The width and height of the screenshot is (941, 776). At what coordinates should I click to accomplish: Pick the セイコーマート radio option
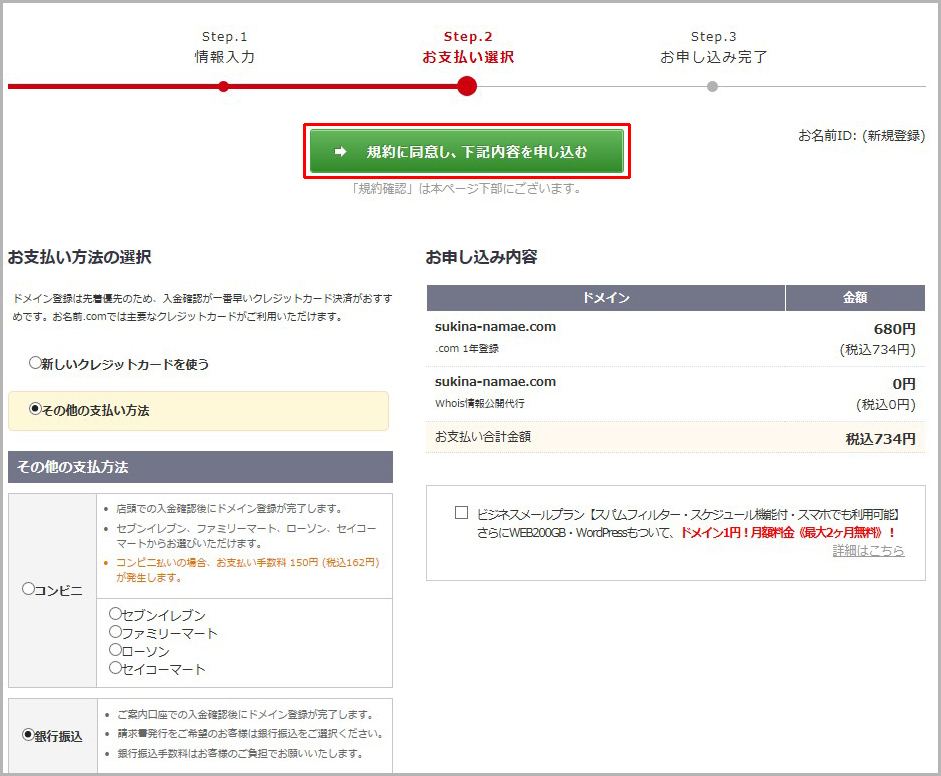coord(115,668)
